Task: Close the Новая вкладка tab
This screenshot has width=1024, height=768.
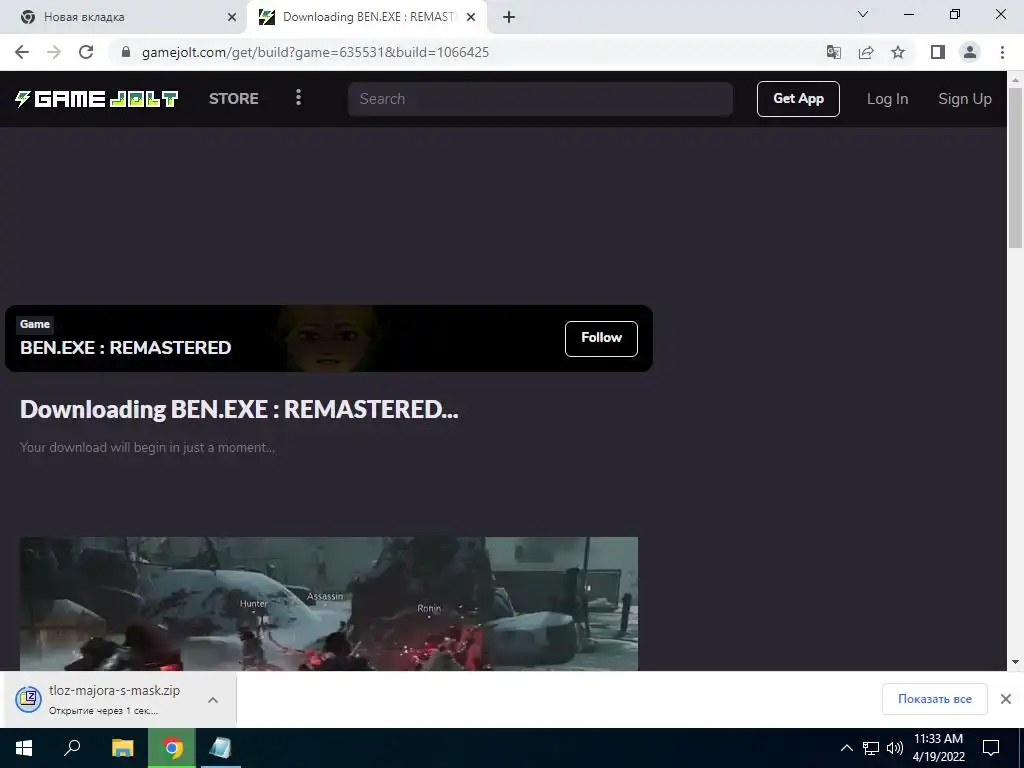Action: pyautogui.click(x=232, y=17)
